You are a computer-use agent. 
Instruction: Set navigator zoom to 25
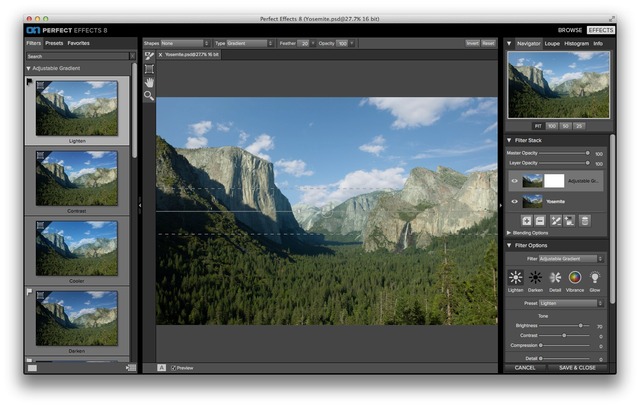pos(579,126)
